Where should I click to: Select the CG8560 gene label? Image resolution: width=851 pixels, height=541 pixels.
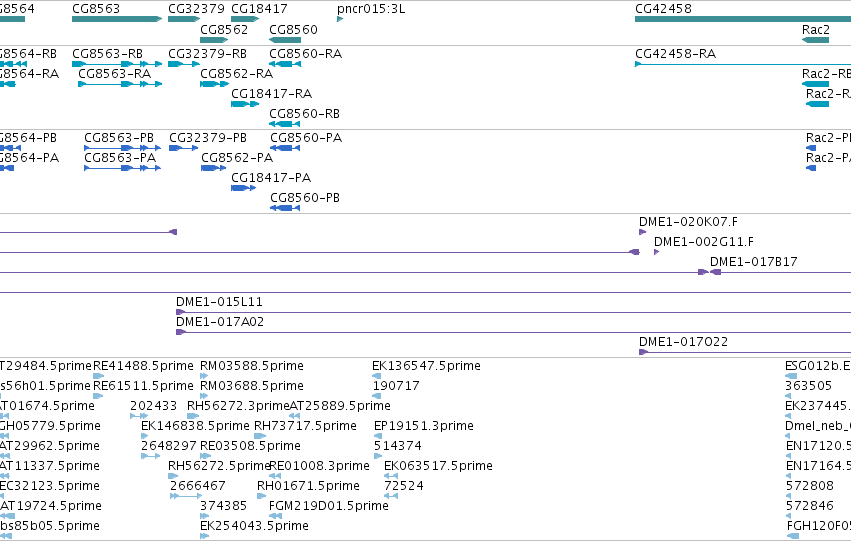point(293,29)
